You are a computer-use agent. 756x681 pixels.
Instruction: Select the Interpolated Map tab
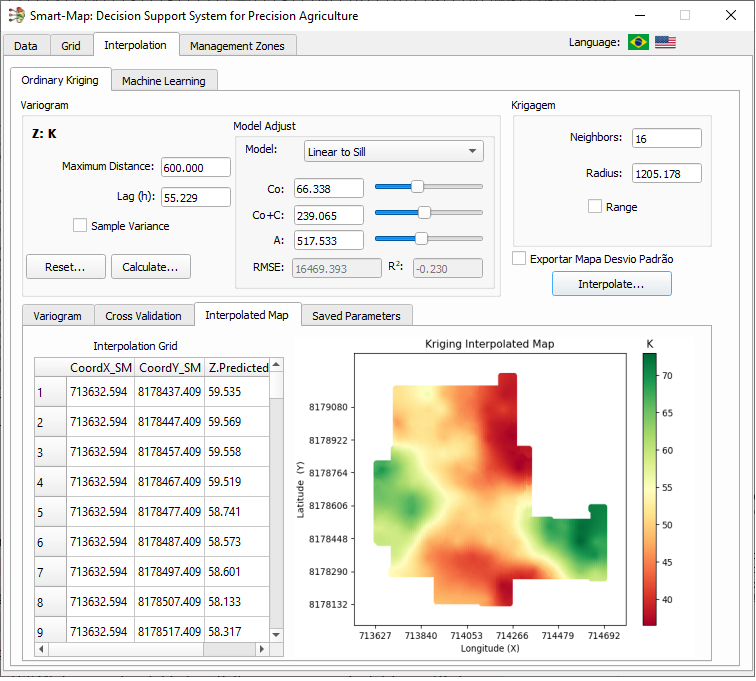pos(247,315)
